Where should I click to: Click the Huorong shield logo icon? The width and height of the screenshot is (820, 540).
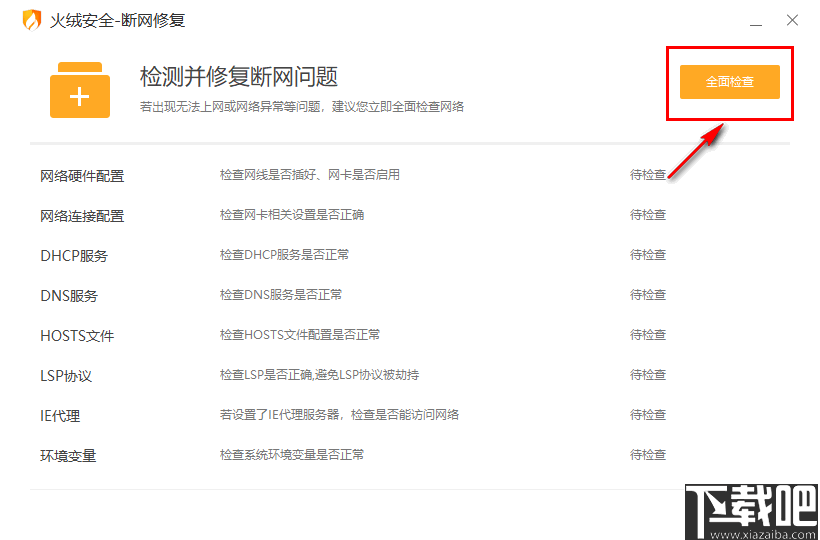pyautogui.click(x=31, y=20)
